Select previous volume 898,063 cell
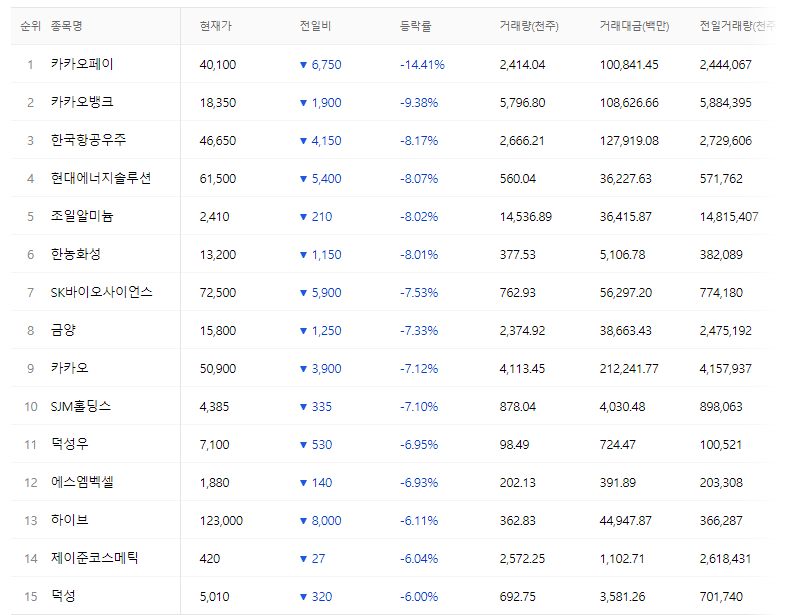The height and width of the screenshot is (615, 788). click(x=721, y=406)
